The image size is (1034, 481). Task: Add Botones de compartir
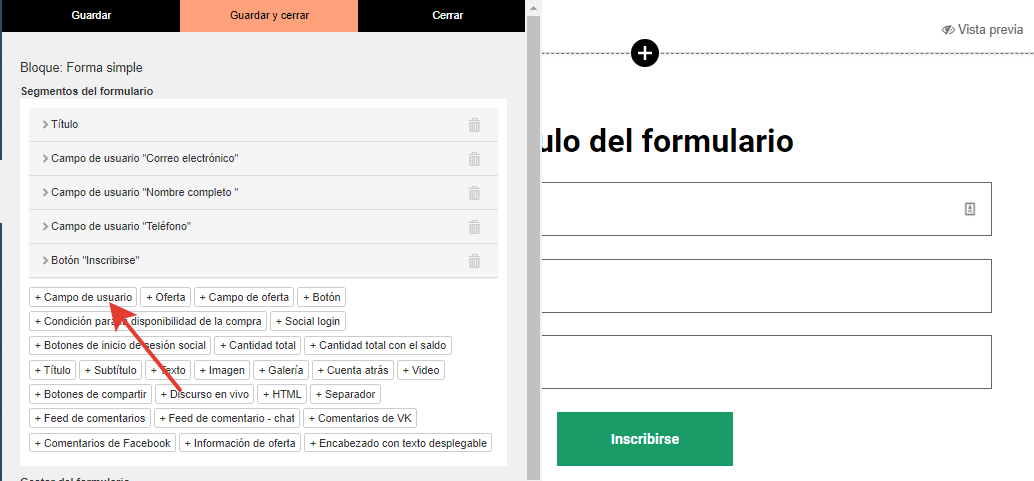[x=90, y=395]
